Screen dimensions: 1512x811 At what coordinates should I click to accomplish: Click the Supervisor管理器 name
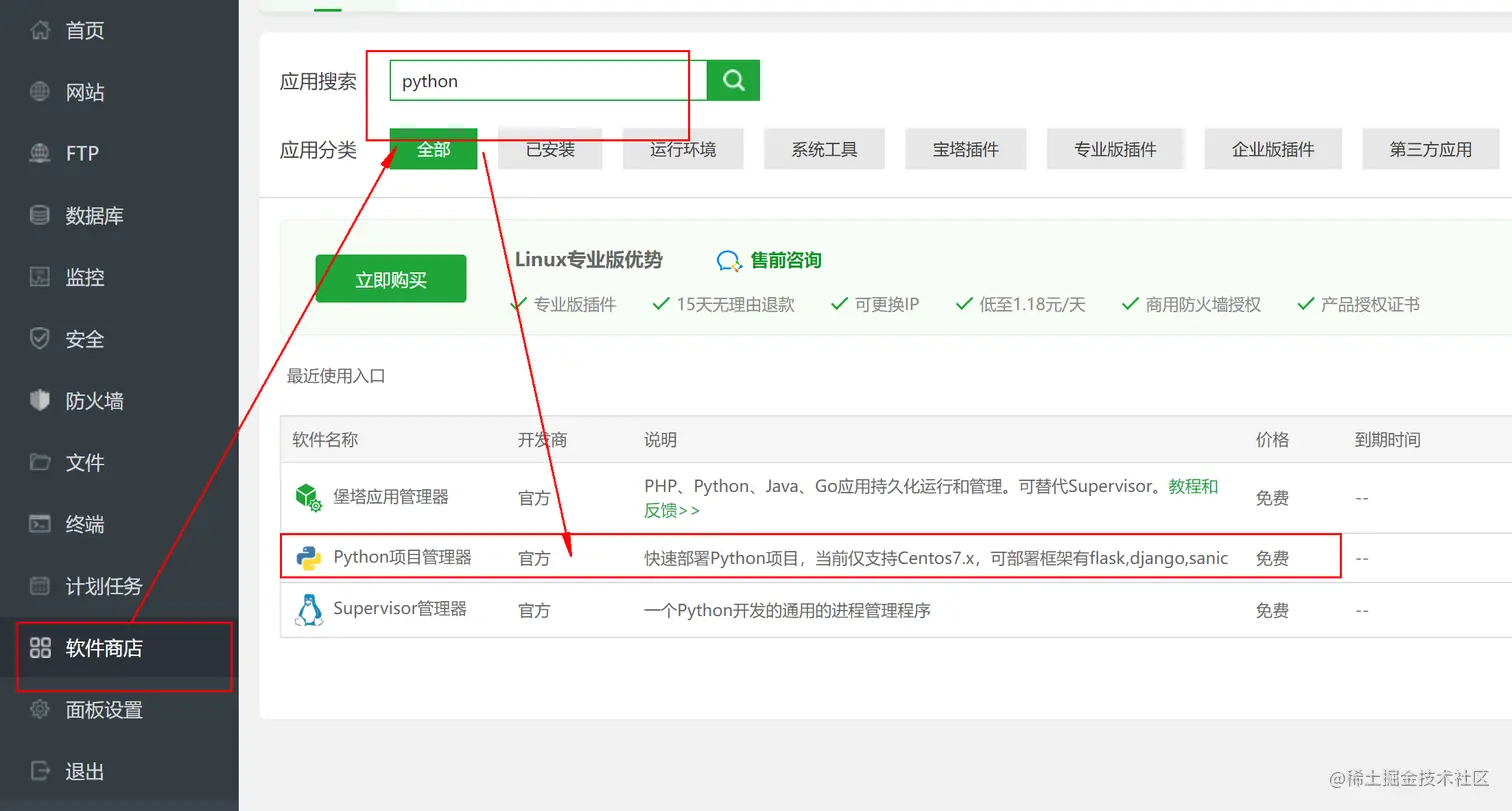pyautogui.click(x=400, y=608)
